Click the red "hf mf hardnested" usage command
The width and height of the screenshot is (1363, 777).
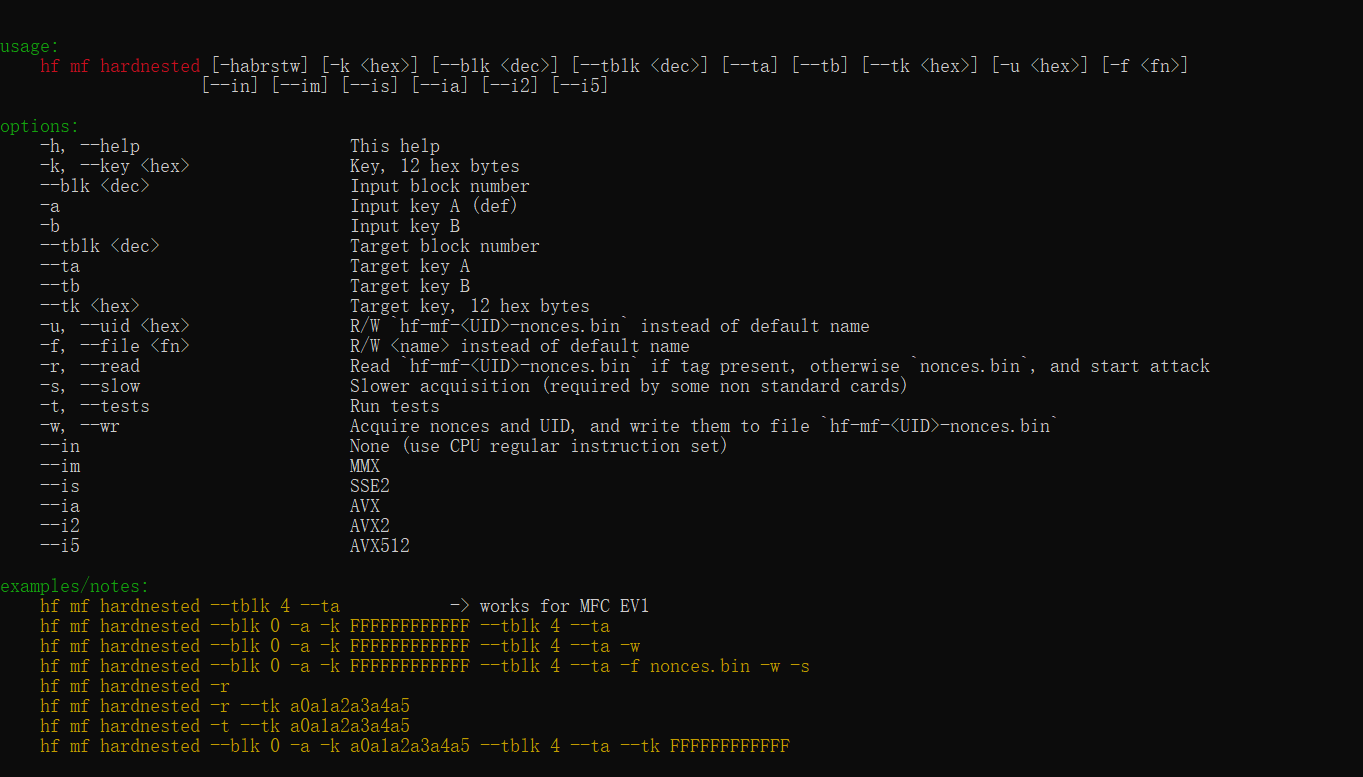[x=120, y=66]
